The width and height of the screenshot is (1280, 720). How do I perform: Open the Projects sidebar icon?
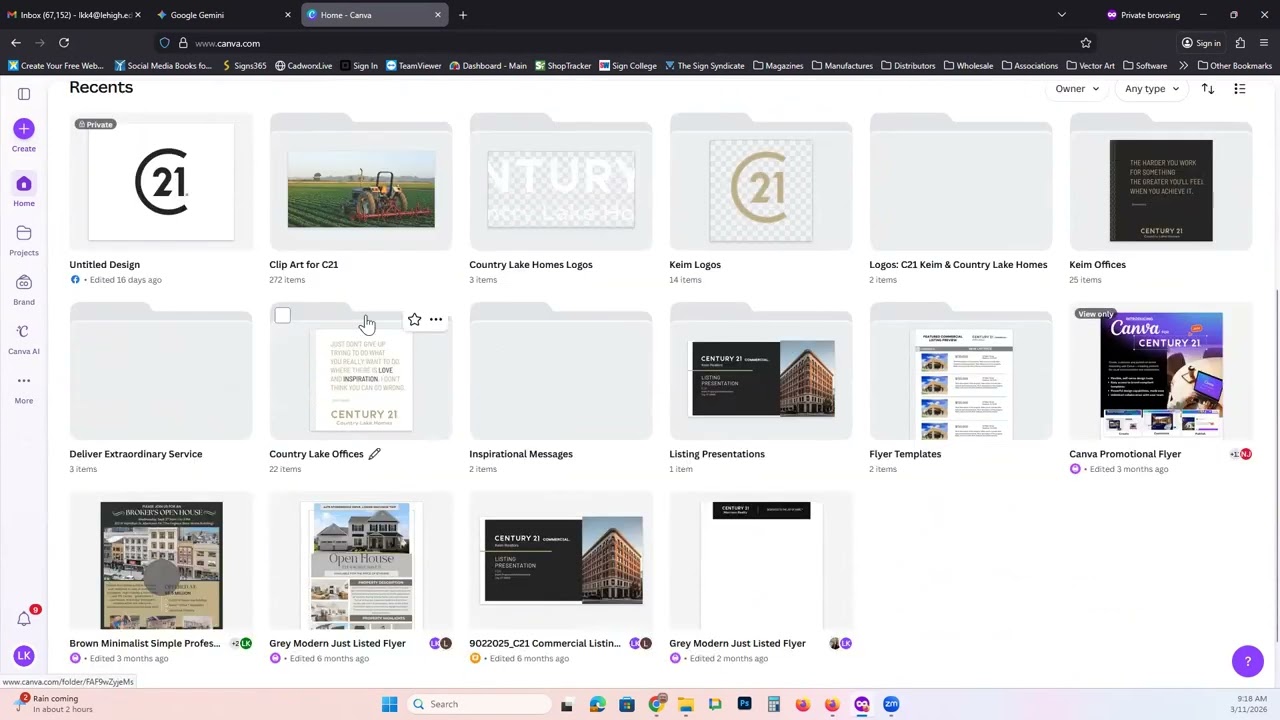coord(24,239)
